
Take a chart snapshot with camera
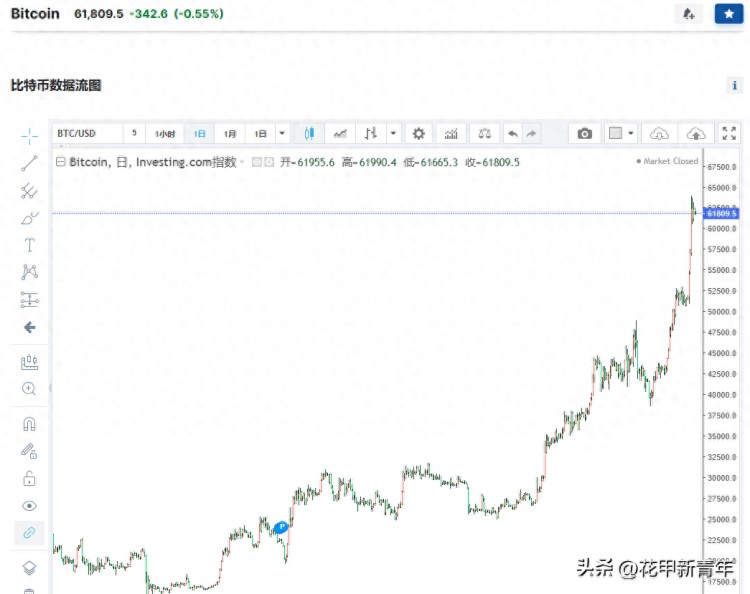(585, 133)
